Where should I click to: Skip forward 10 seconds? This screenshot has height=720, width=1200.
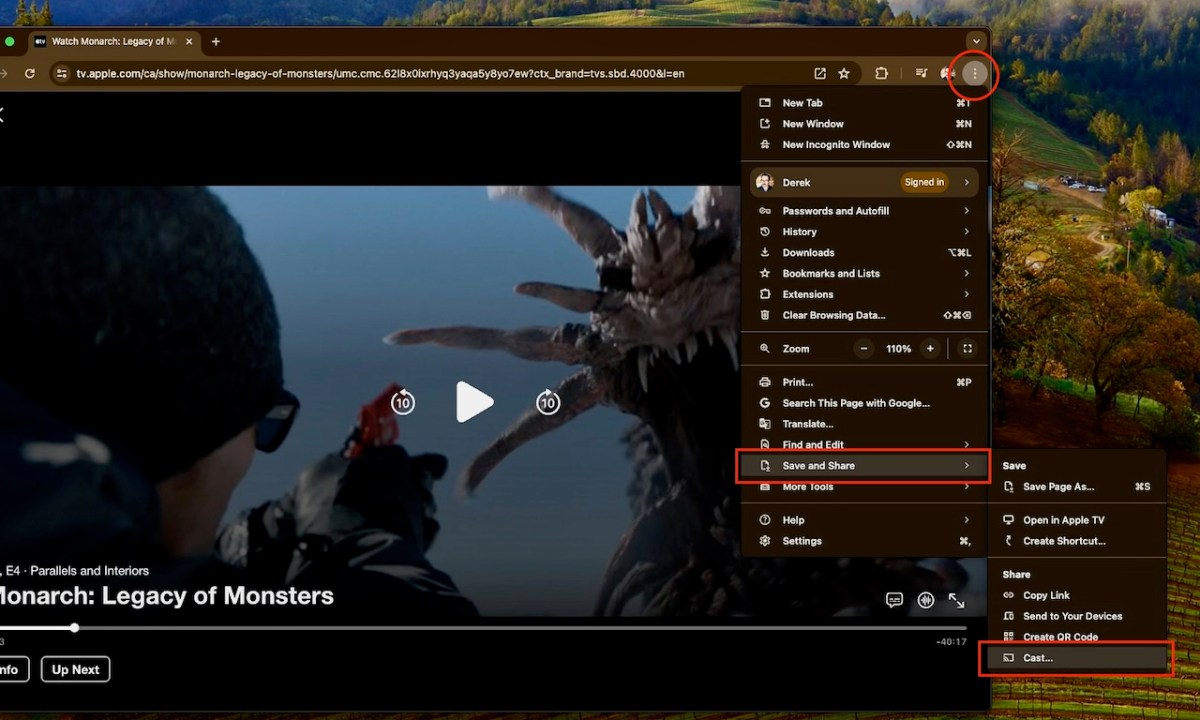[x=547, y=402]
